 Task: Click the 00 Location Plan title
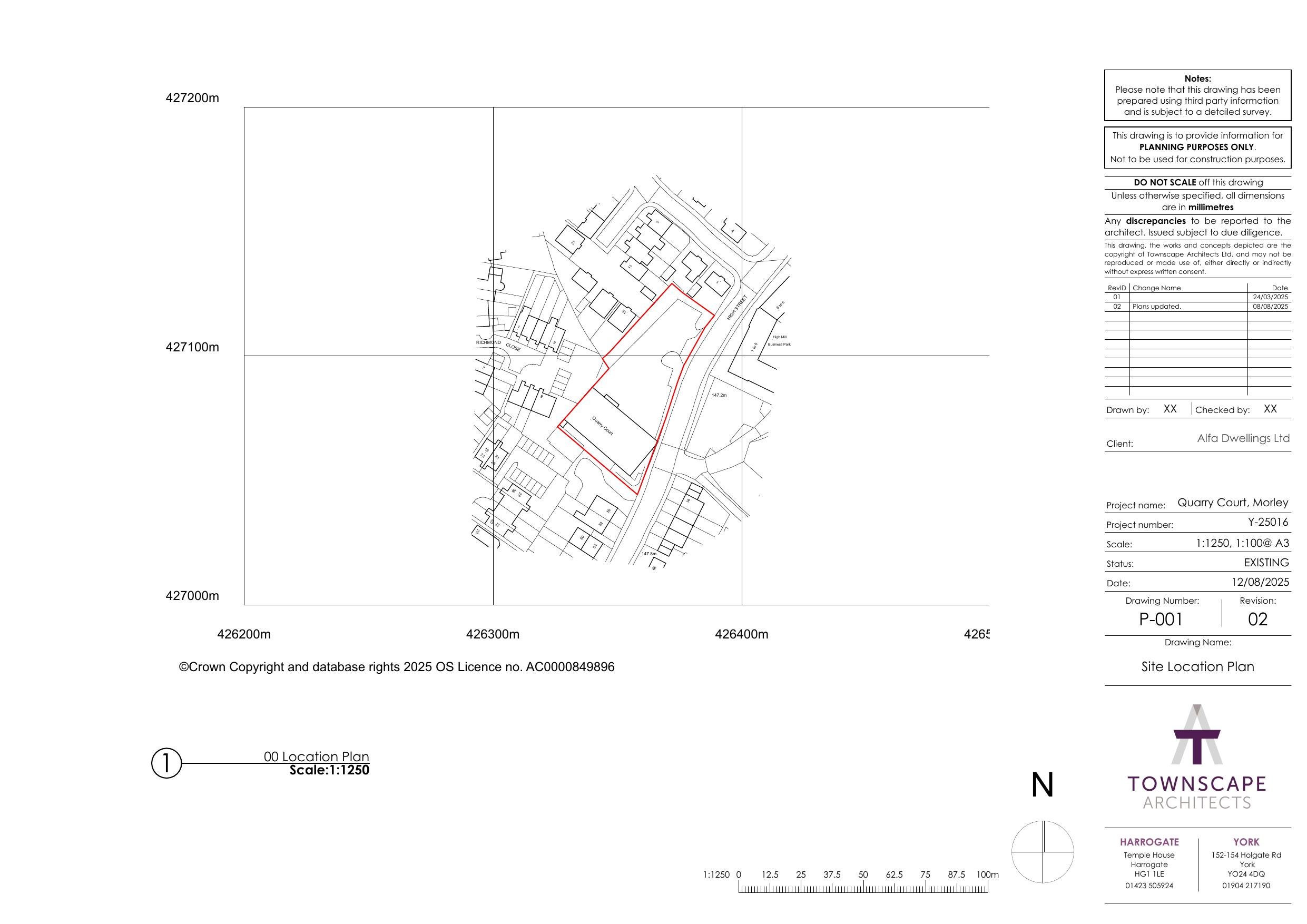[317, 756]
